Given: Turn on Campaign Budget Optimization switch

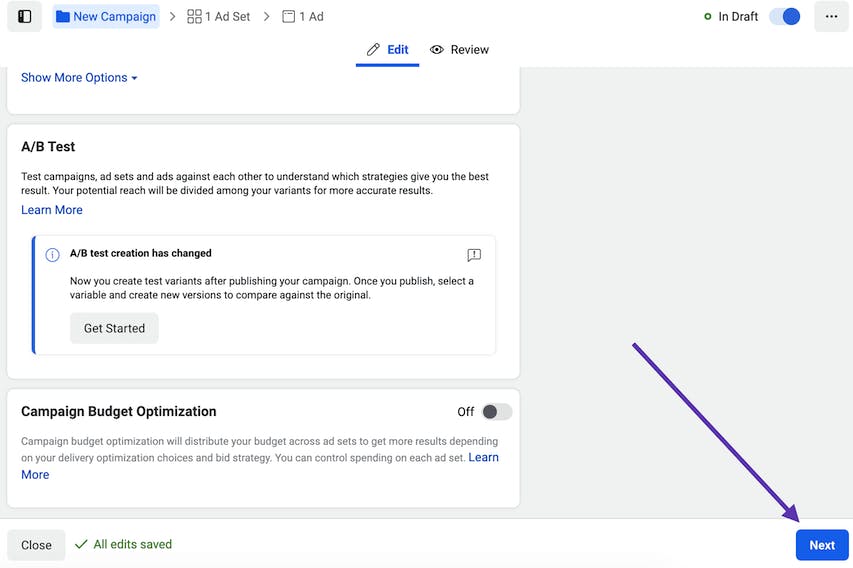Looking at the screenshot, I should (497, 412).
